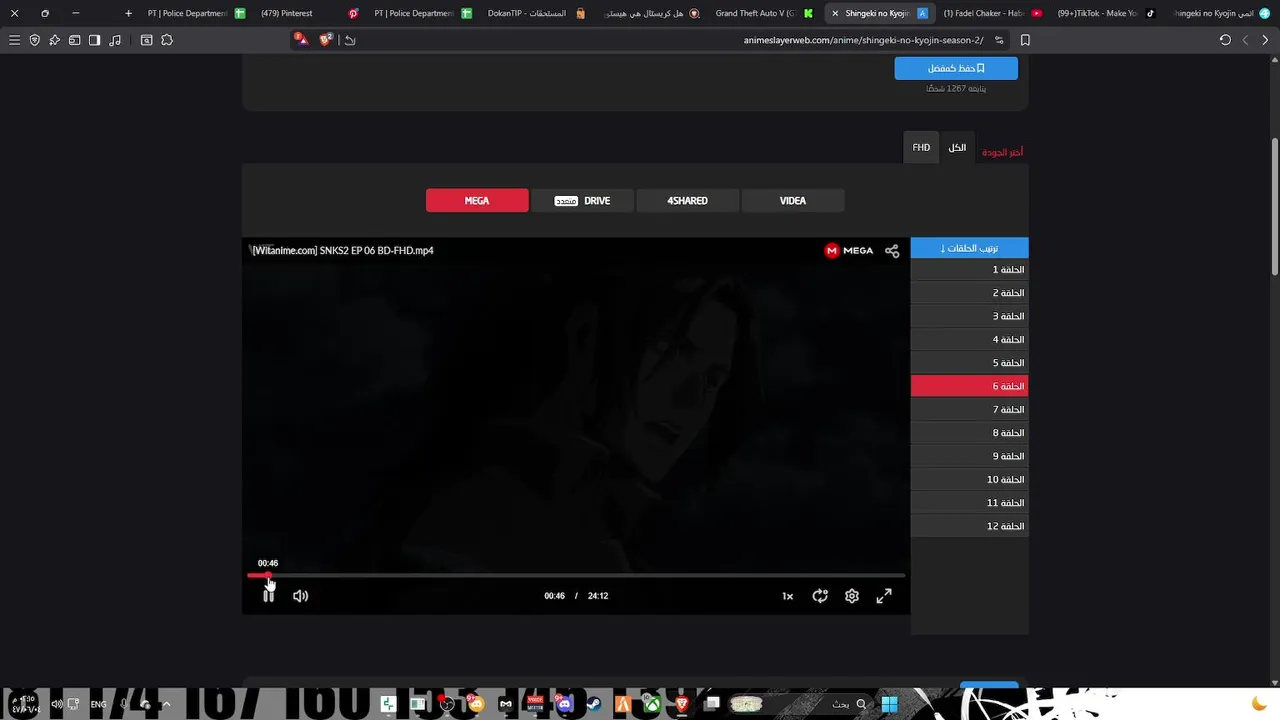The image size is (1280, 720).
Task: Open Discord from the taskbar
Action: click(565, 704)
